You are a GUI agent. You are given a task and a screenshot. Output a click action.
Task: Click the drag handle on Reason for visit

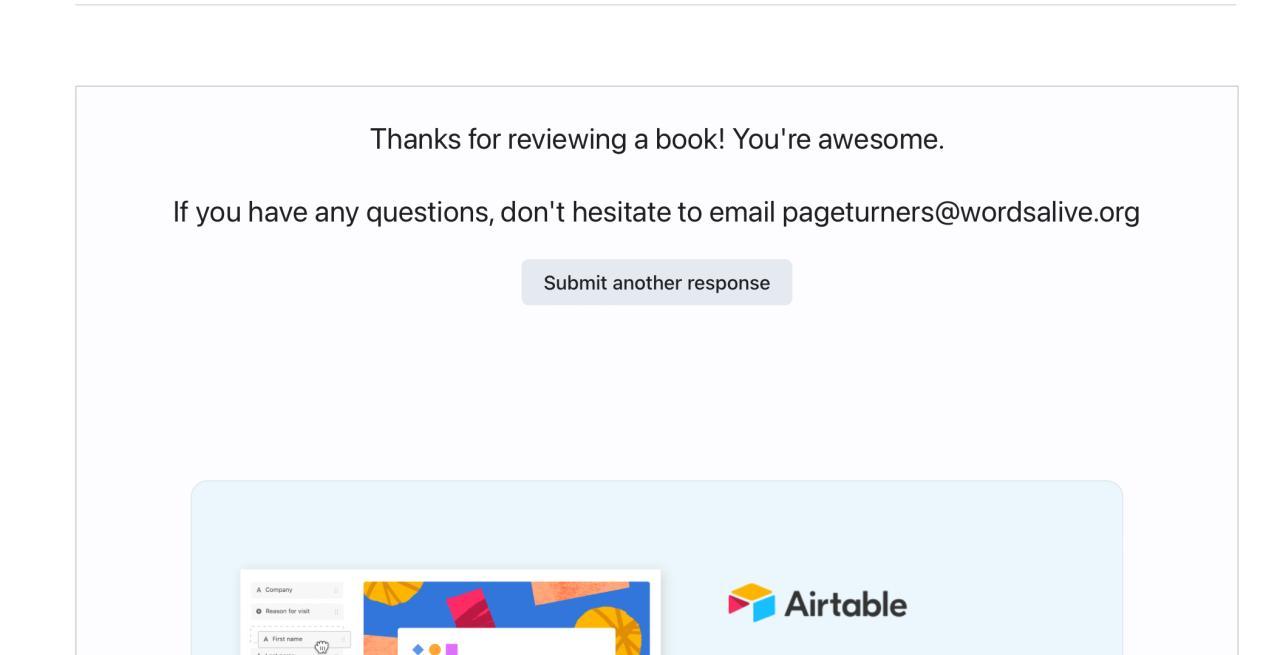[336, 611]
